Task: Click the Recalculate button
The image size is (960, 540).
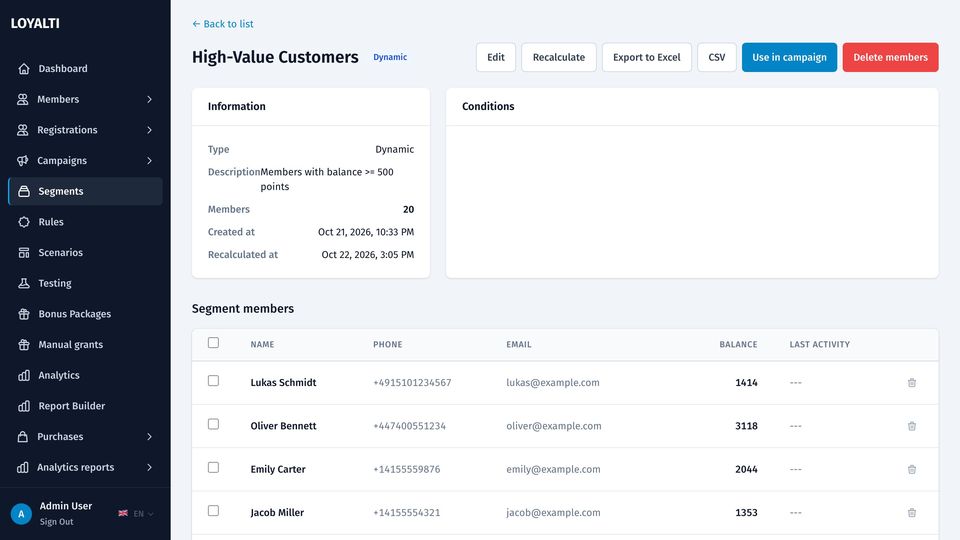Action: (559, 57)
